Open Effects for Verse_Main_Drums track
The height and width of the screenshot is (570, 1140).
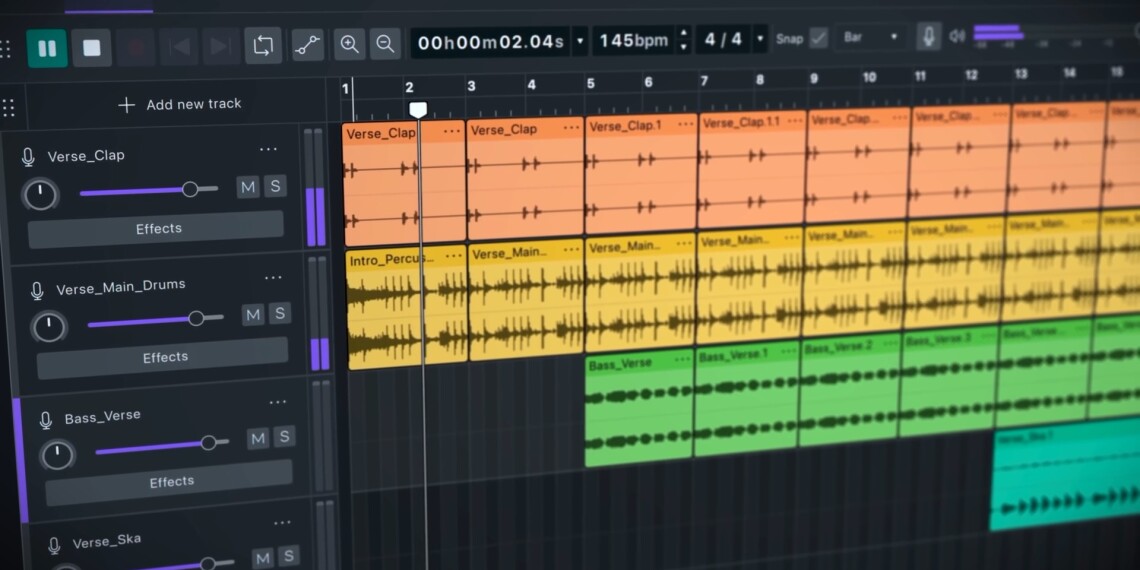point(164,357)
